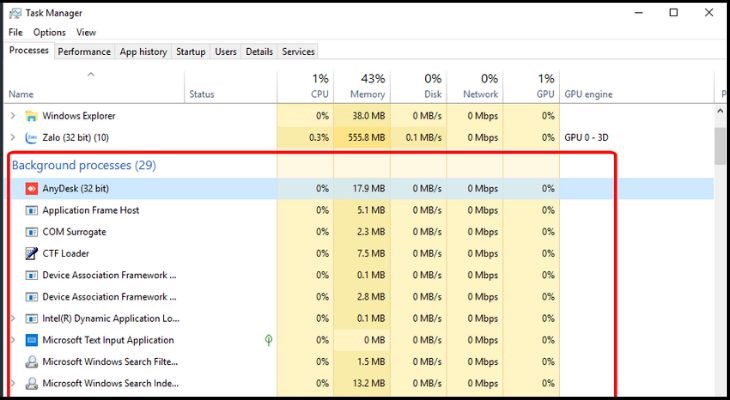
Task: Click the 1.5 MB Search Filter memory value
Action: pos(371,362)
